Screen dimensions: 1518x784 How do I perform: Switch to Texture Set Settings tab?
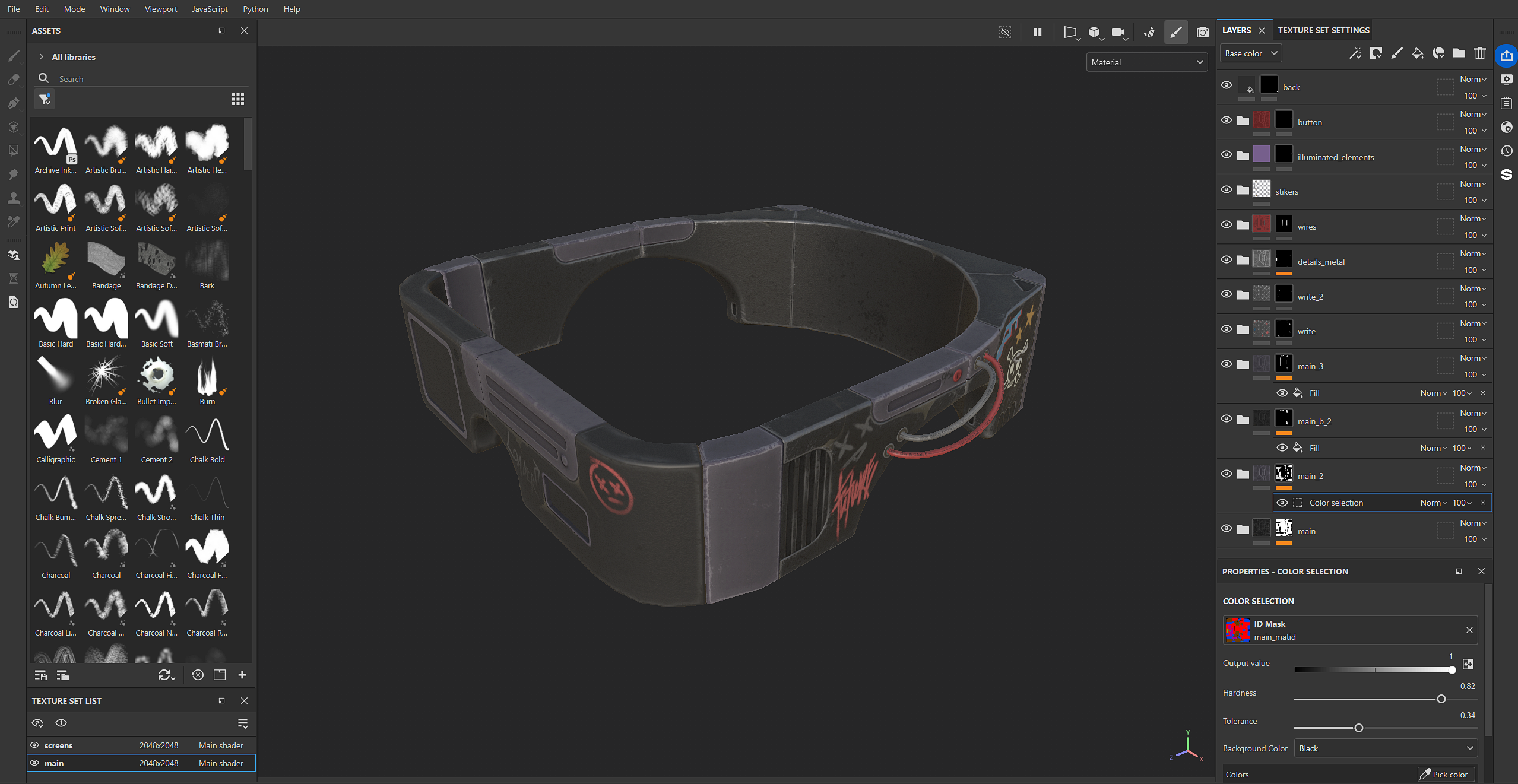pyautogui.click(x=1323, y=30)
